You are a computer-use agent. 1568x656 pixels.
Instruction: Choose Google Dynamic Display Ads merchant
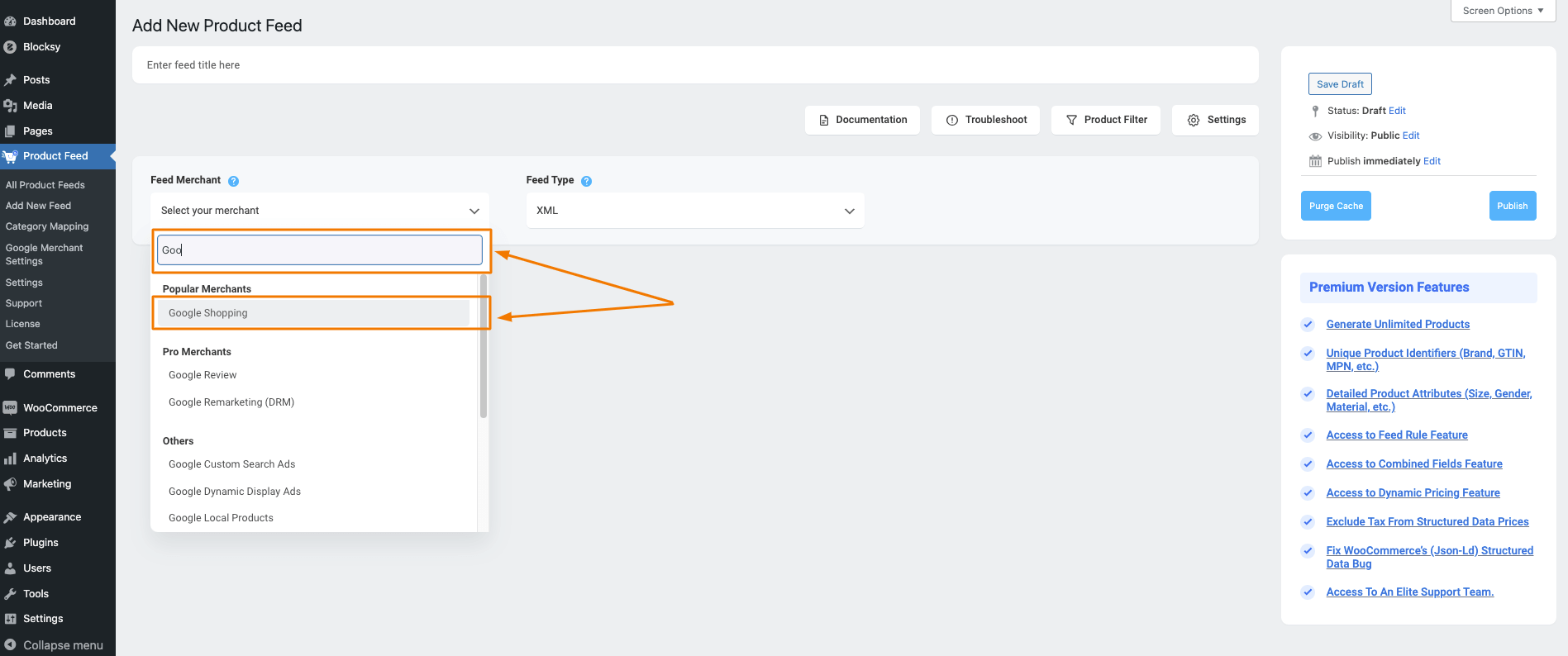235,492
